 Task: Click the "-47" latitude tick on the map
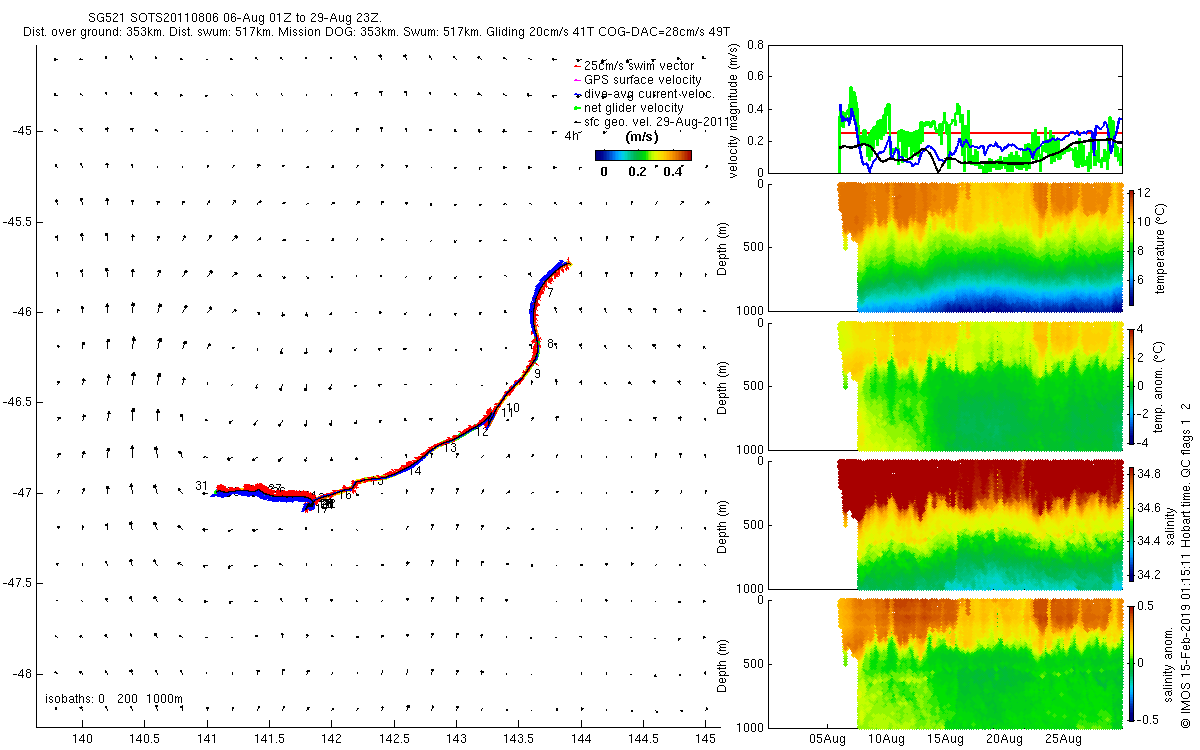pyautogui.click(x=21, y=493)
